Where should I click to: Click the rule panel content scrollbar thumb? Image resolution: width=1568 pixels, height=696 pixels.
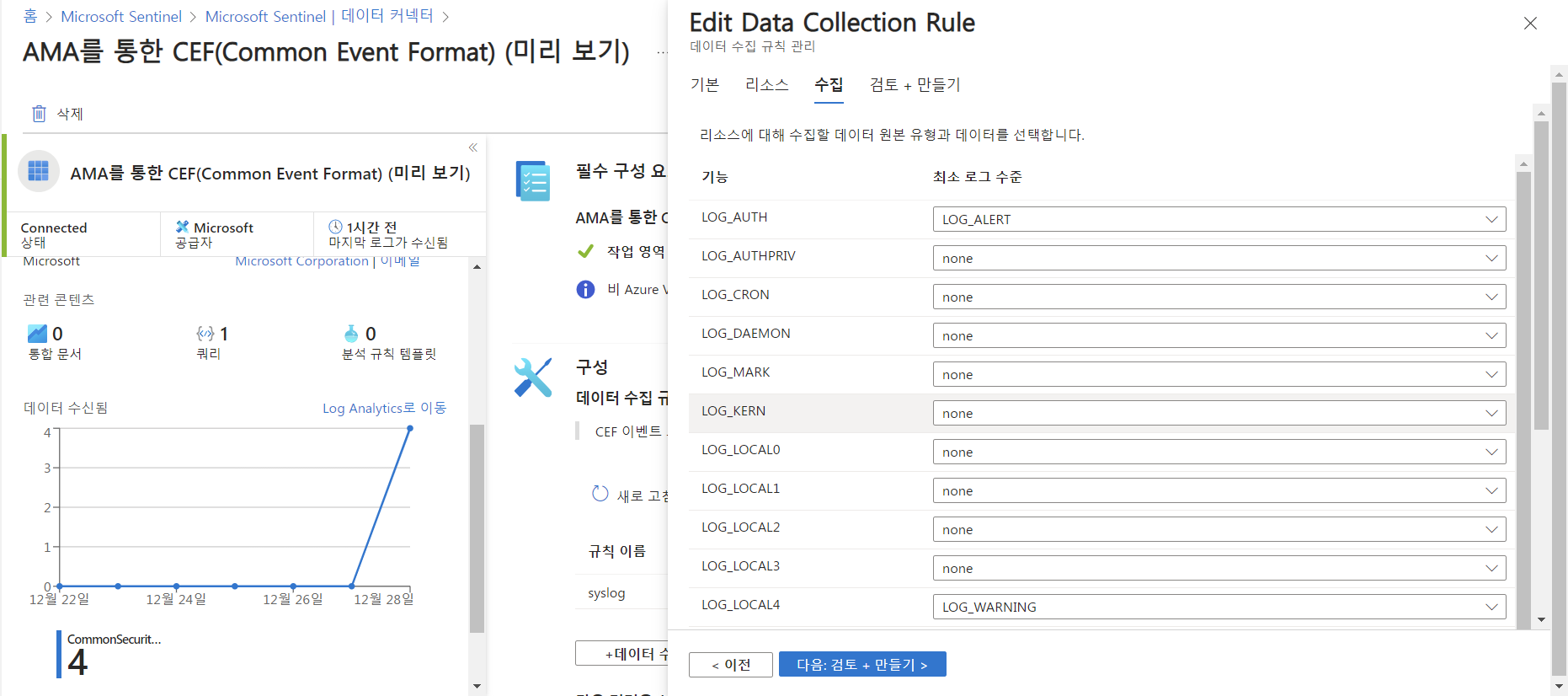(1541, 276)
